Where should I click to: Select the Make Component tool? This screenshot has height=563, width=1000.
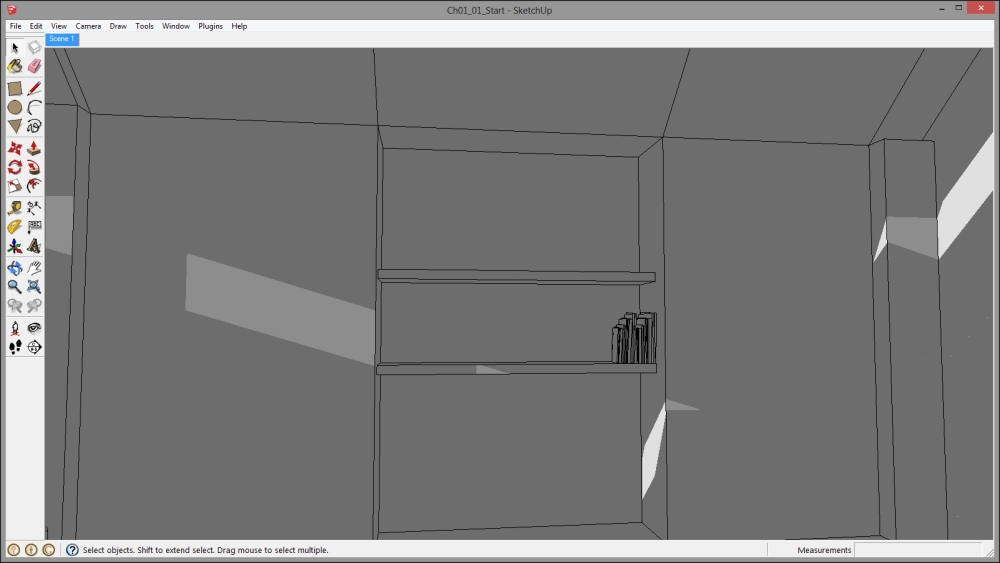pos(34,48)
